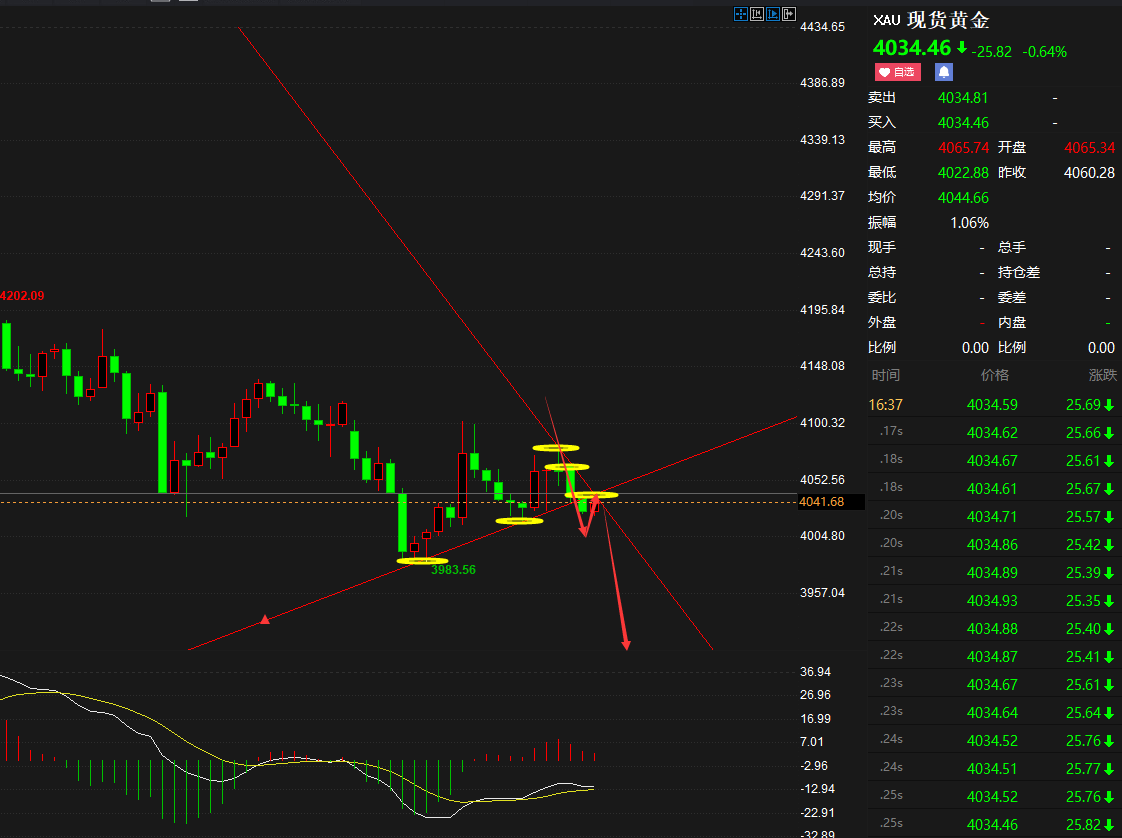Click the 4202.09 high price label

22,296
